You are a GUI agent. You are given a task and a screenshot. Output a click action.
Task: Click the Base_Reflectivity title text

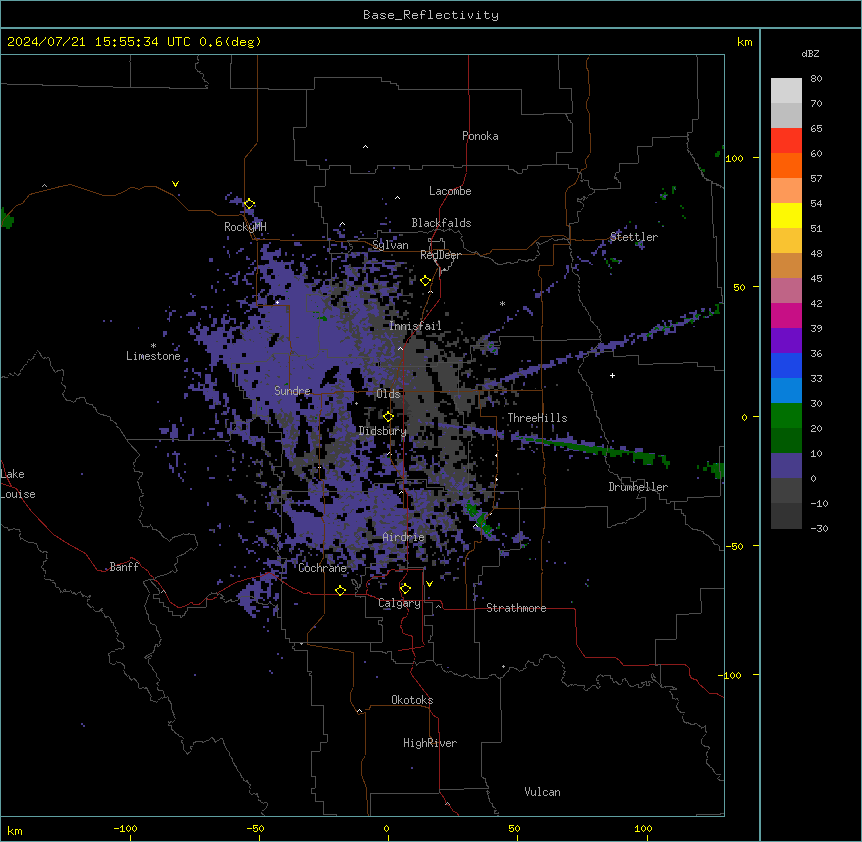[x=431, y=15]
